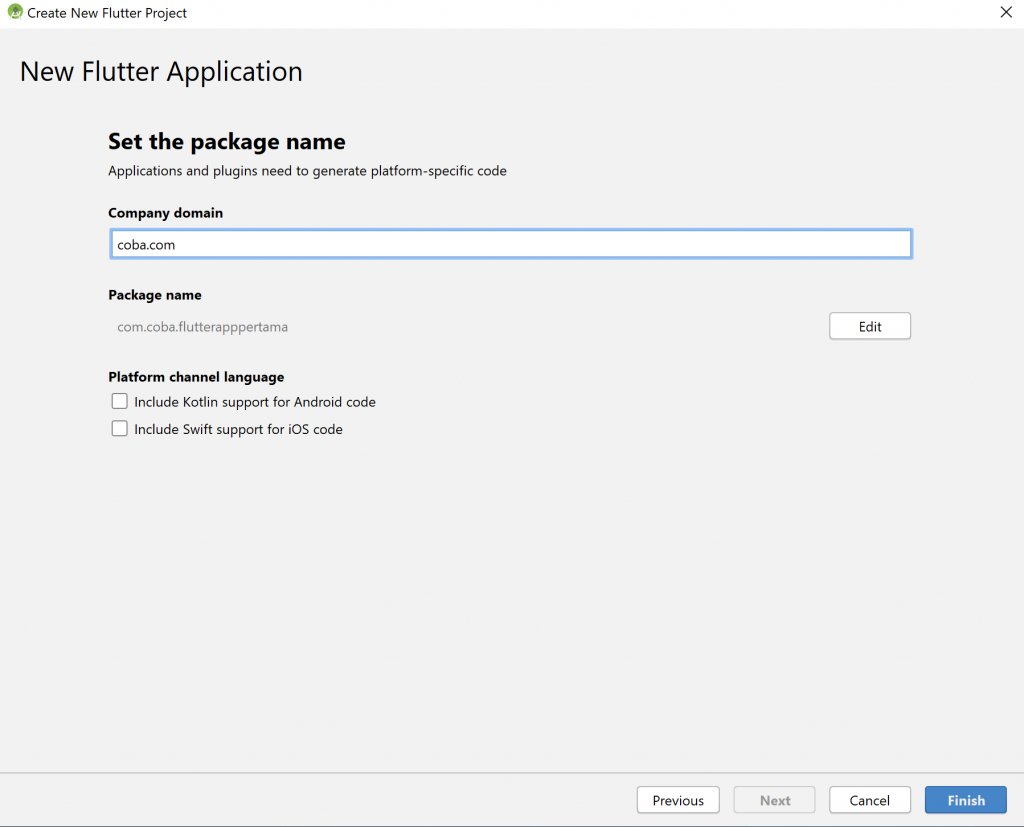Focus the Company domain text field

[510, 244]
